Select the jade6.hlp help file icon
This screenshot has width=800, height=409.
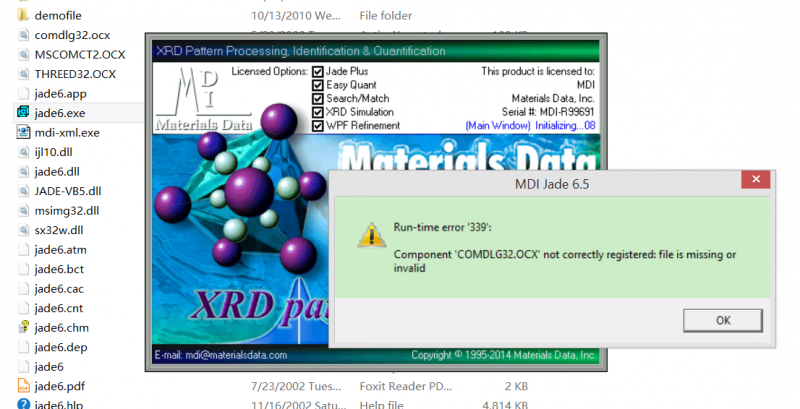point(23,404)
